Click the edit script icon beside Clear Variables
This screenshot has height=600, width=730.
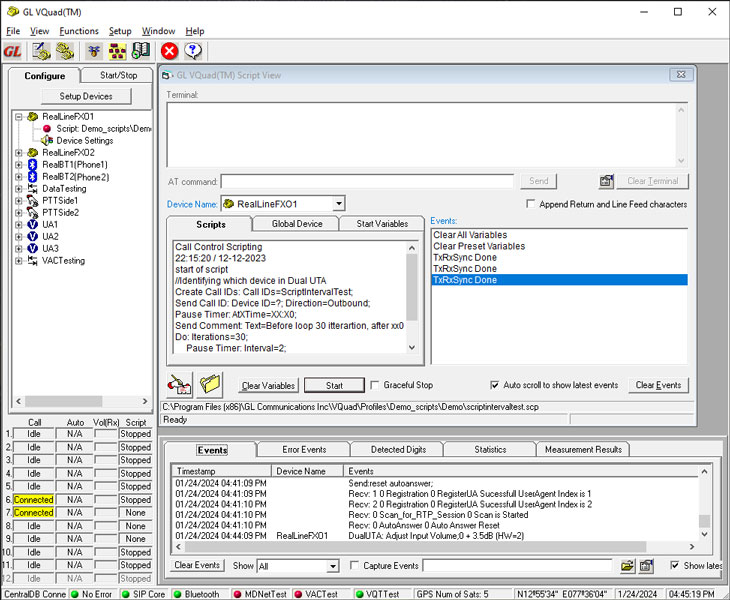pyautogui.click(x=179, y=384)
